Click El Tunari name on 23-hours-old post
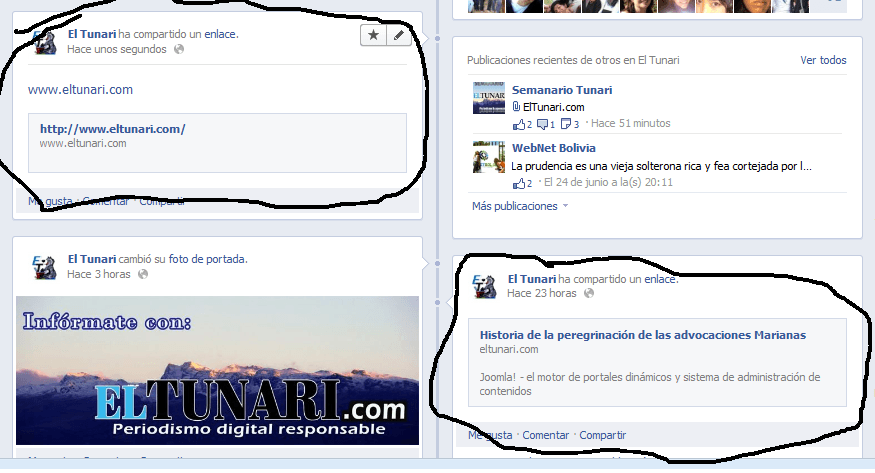 [532, 279]
